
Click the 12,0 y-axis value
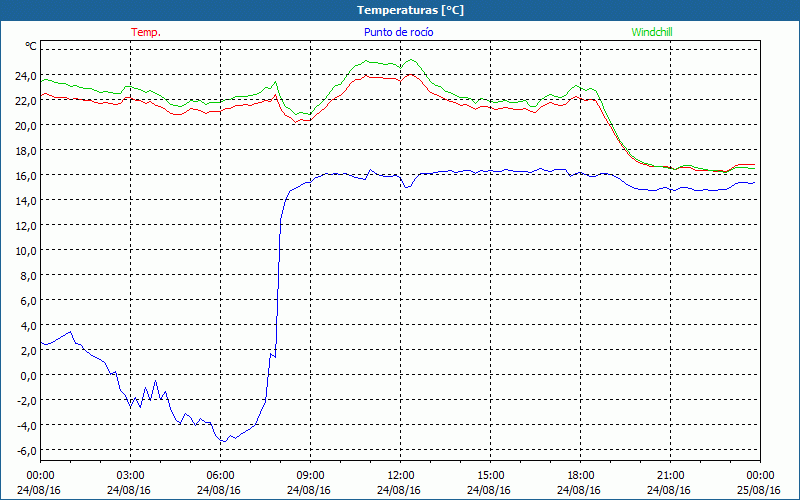[26, 226]
